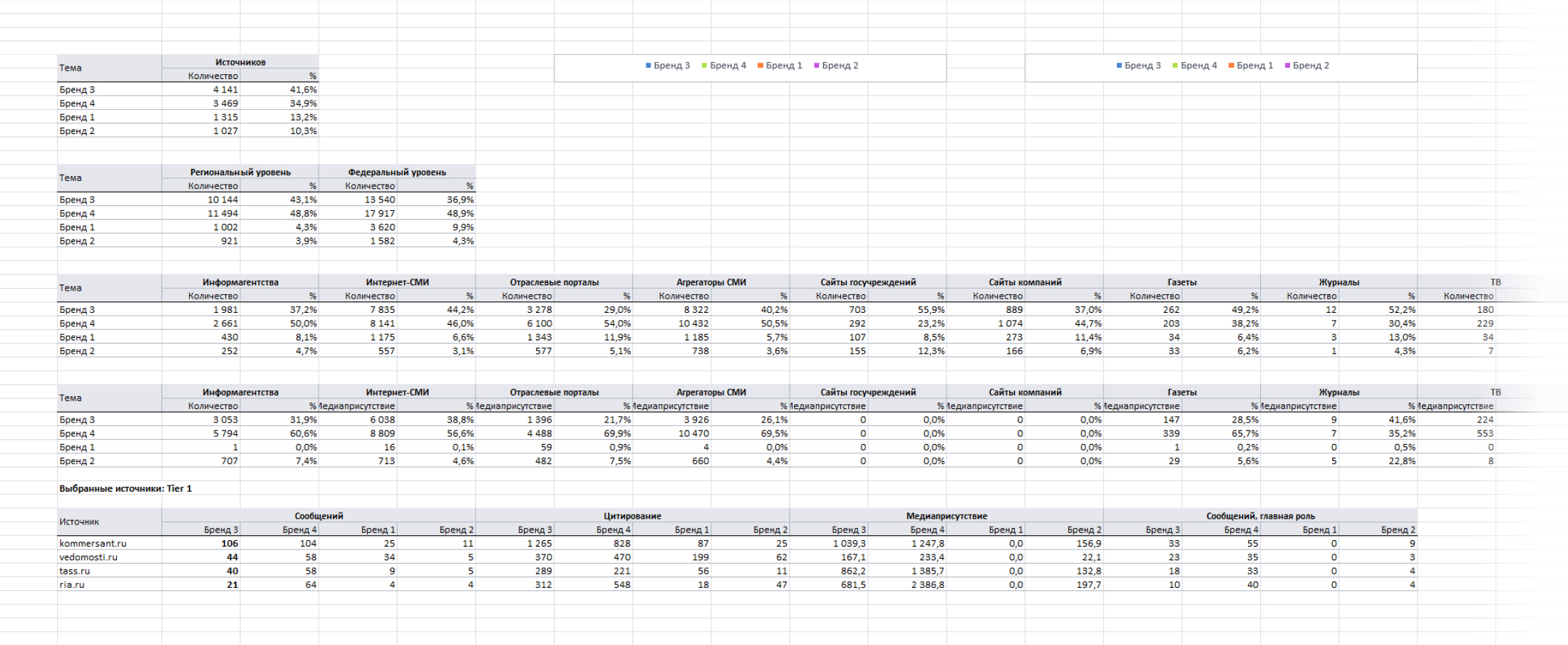Click the 'Цитирование' header cell
The width and height of the screenshot is (1568, 645).
click(632, 516)
